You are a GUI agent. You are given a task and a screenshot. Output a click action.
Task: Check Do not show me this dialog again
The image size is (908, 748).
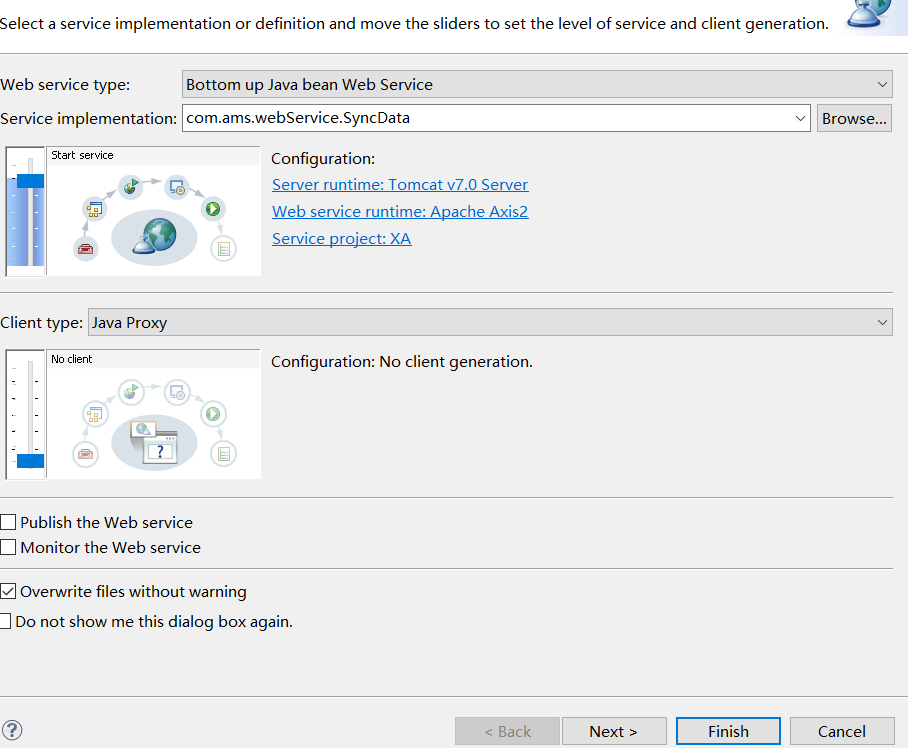tap(5, 621)
